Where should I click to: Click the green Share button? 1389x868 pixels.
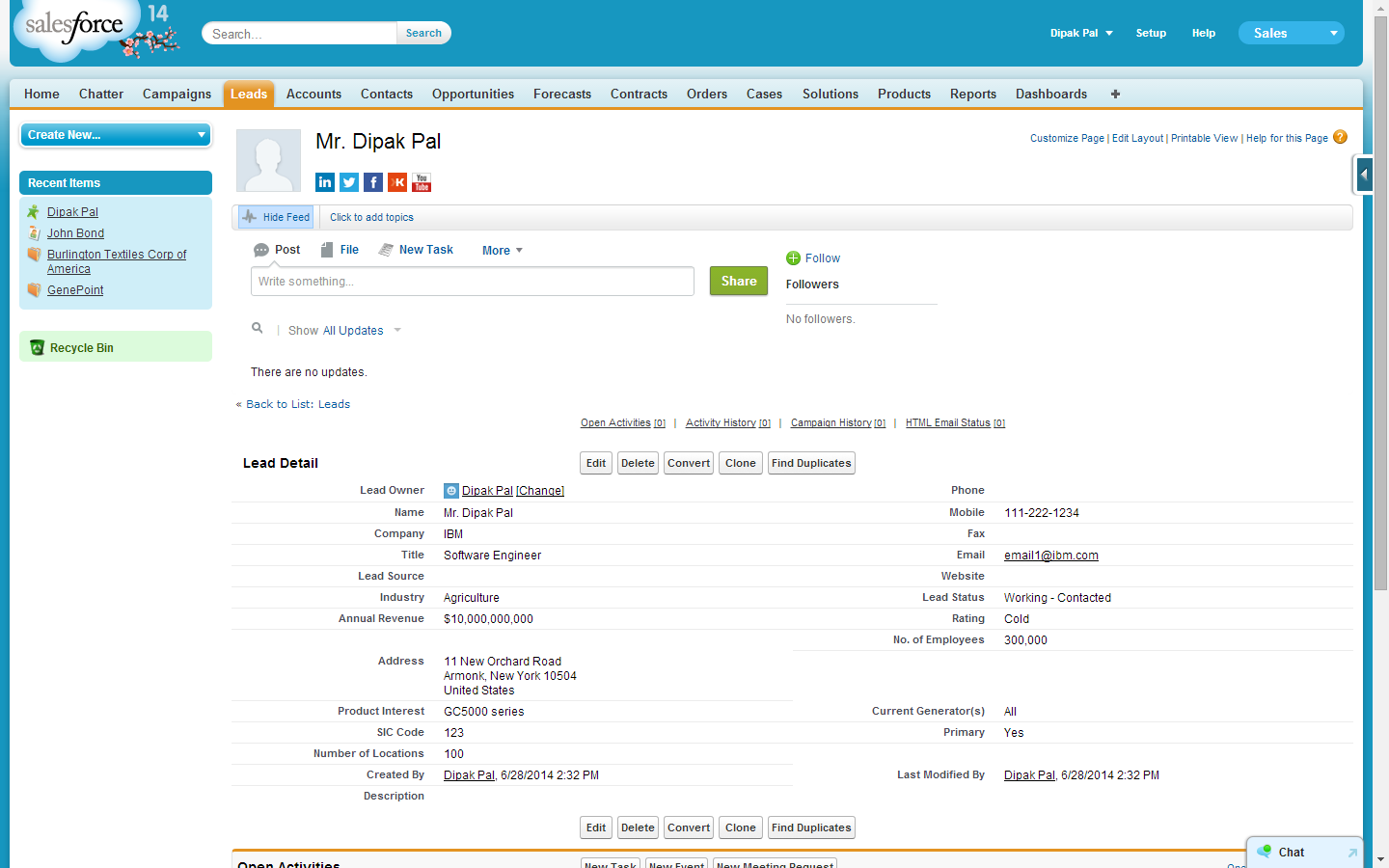(x=739, y=281)
